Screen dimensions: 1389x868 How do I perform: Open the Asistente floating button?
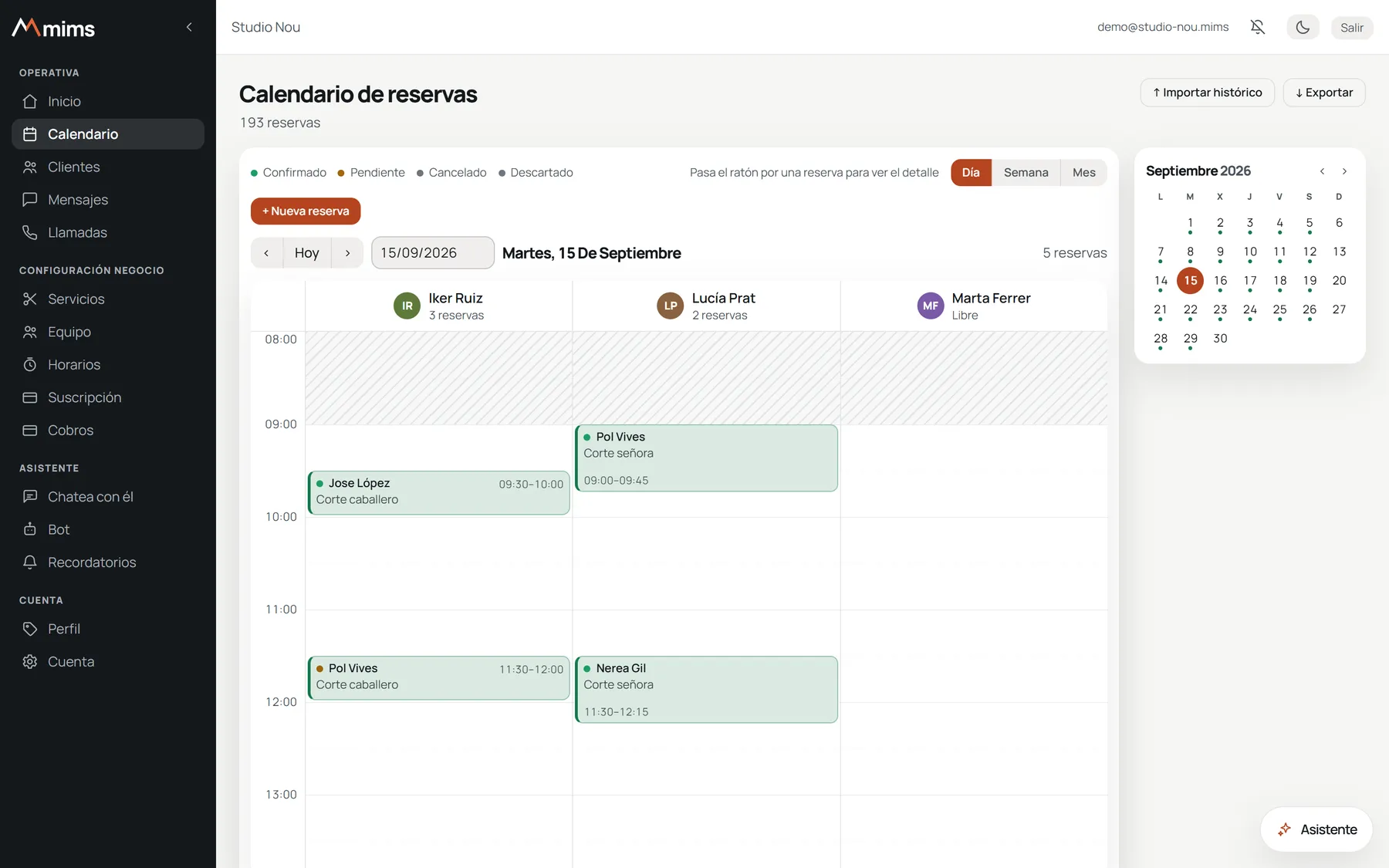pyautogui.click(x=1316, y=829)
